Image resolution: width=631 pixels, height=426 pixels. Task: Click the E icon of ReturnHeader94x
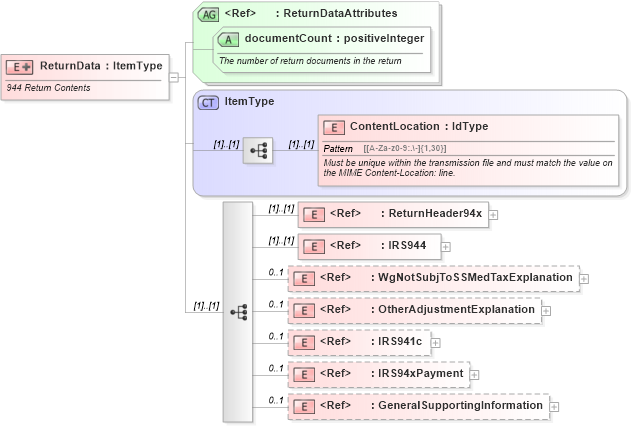pyautogui.click(x=314, y=214)
